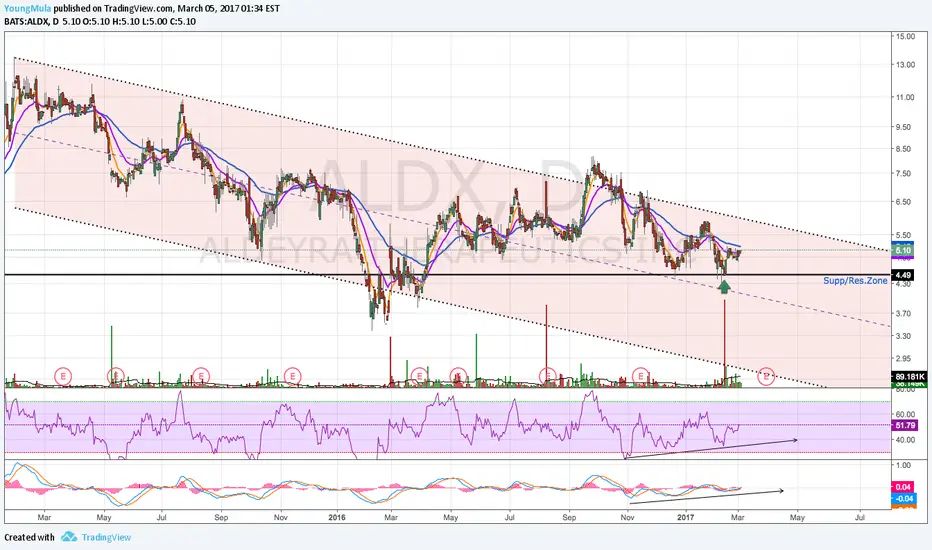
Task: Click the 3.70 price axis label
Action: 903,313
